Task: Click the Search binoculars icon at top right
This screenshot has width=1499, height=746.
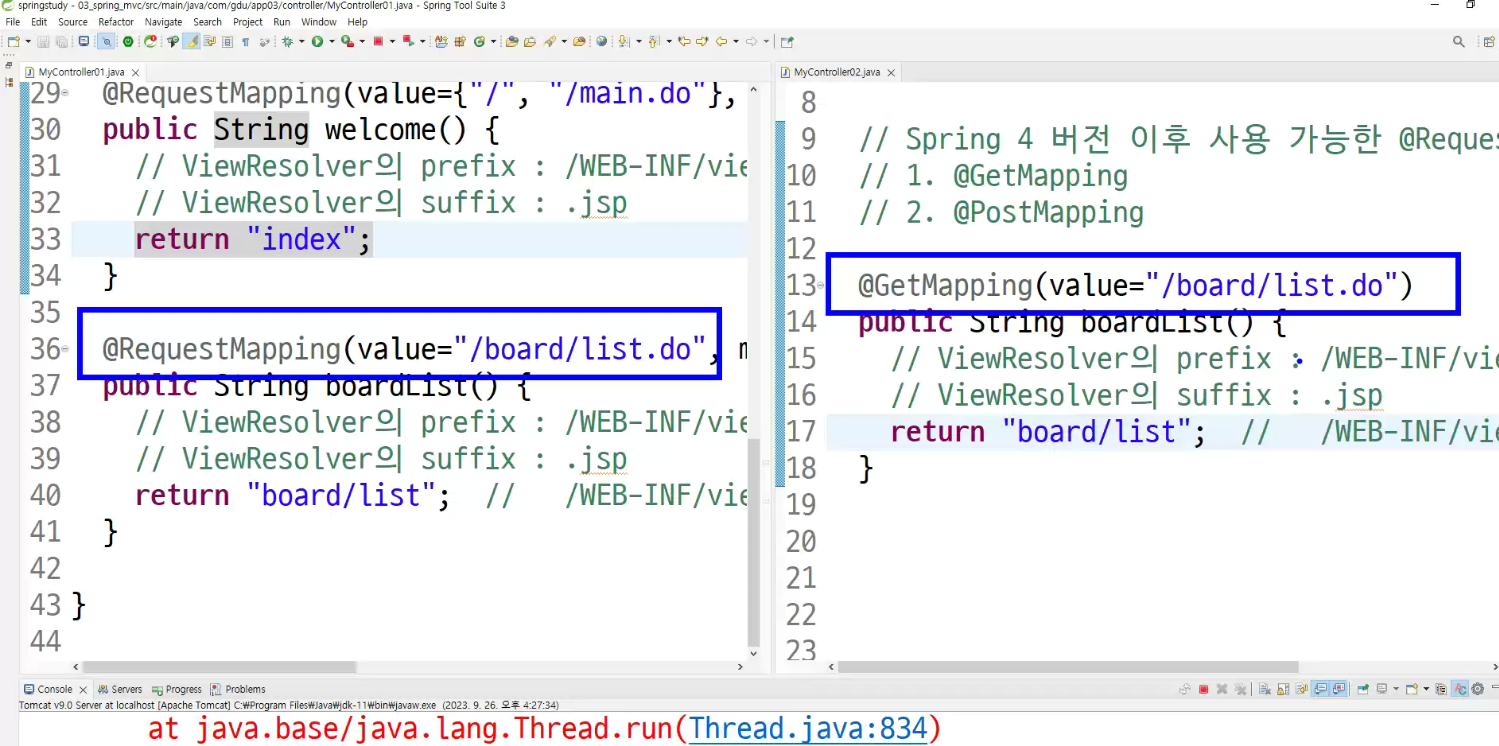Action: pos(1459,42)
